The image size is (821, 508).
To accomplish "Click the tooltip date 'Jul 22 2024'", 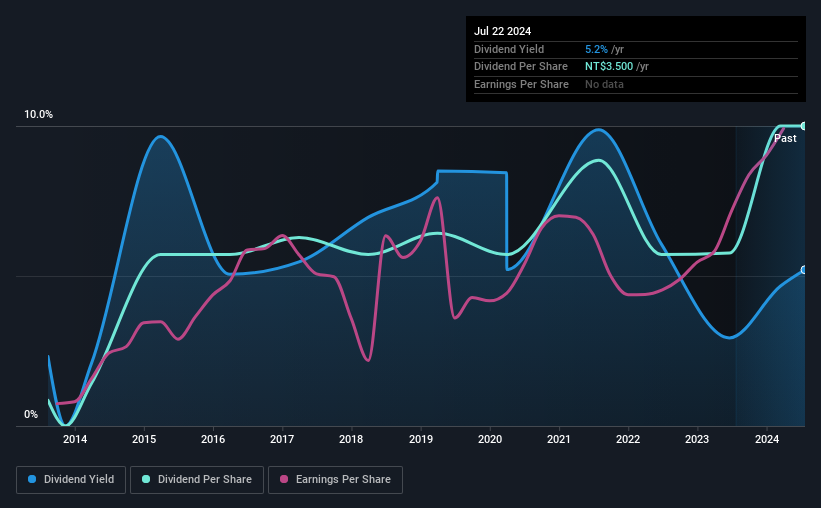I will coord(502,31).
